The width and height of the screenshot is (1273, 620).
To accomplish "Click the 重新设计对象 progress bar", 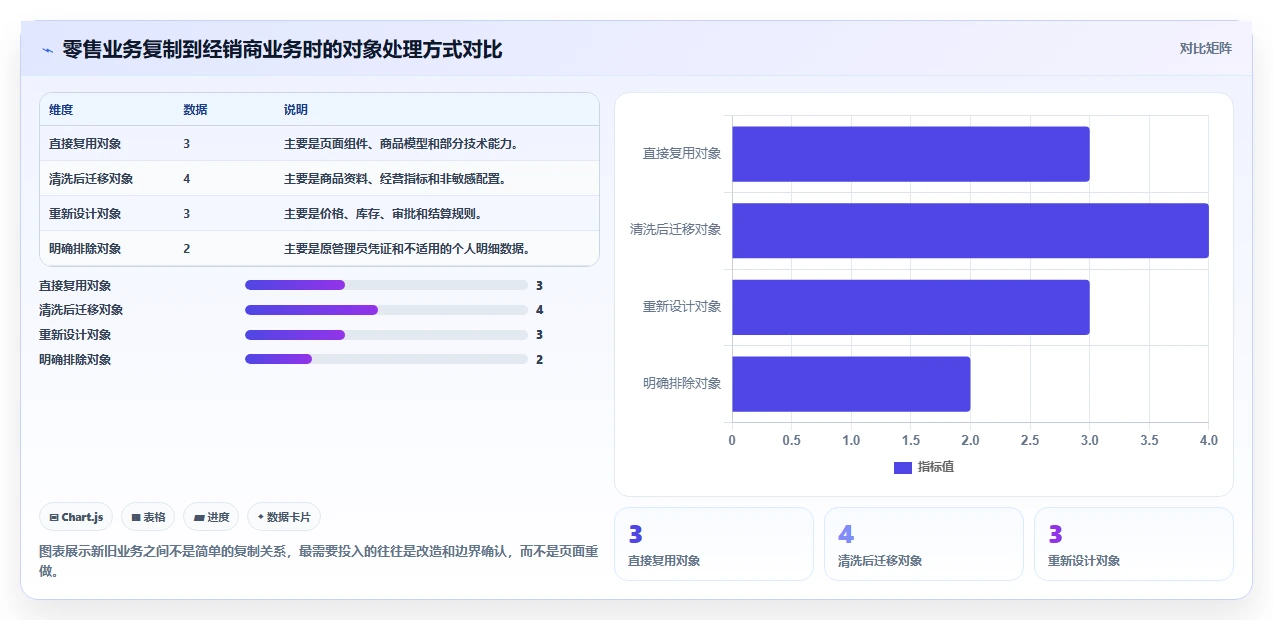I will (x=386, y=335).
